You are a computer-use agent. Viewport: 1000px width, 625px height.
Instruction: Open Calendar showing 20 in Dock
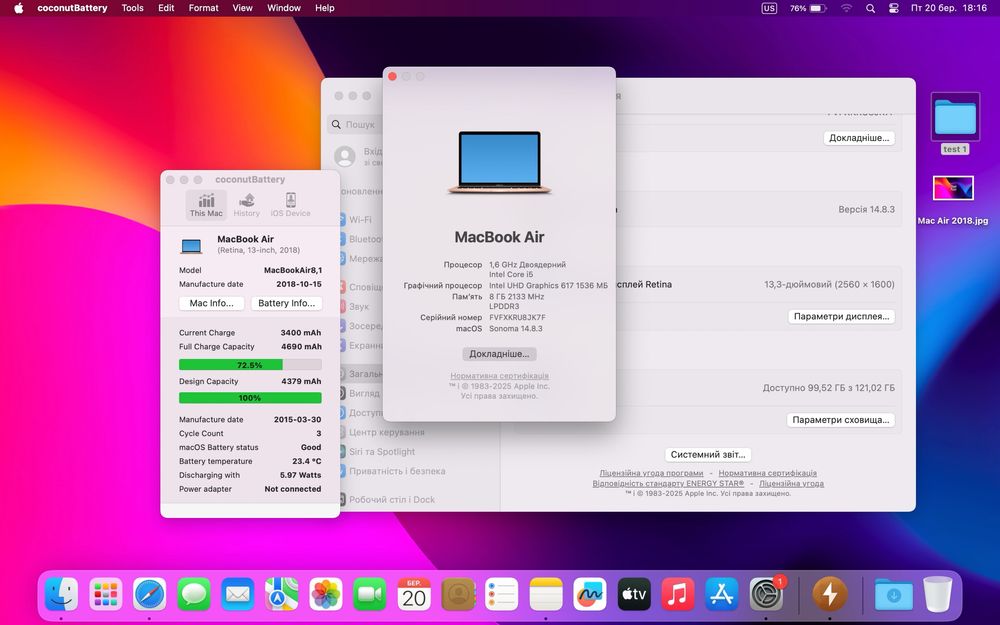414,594
